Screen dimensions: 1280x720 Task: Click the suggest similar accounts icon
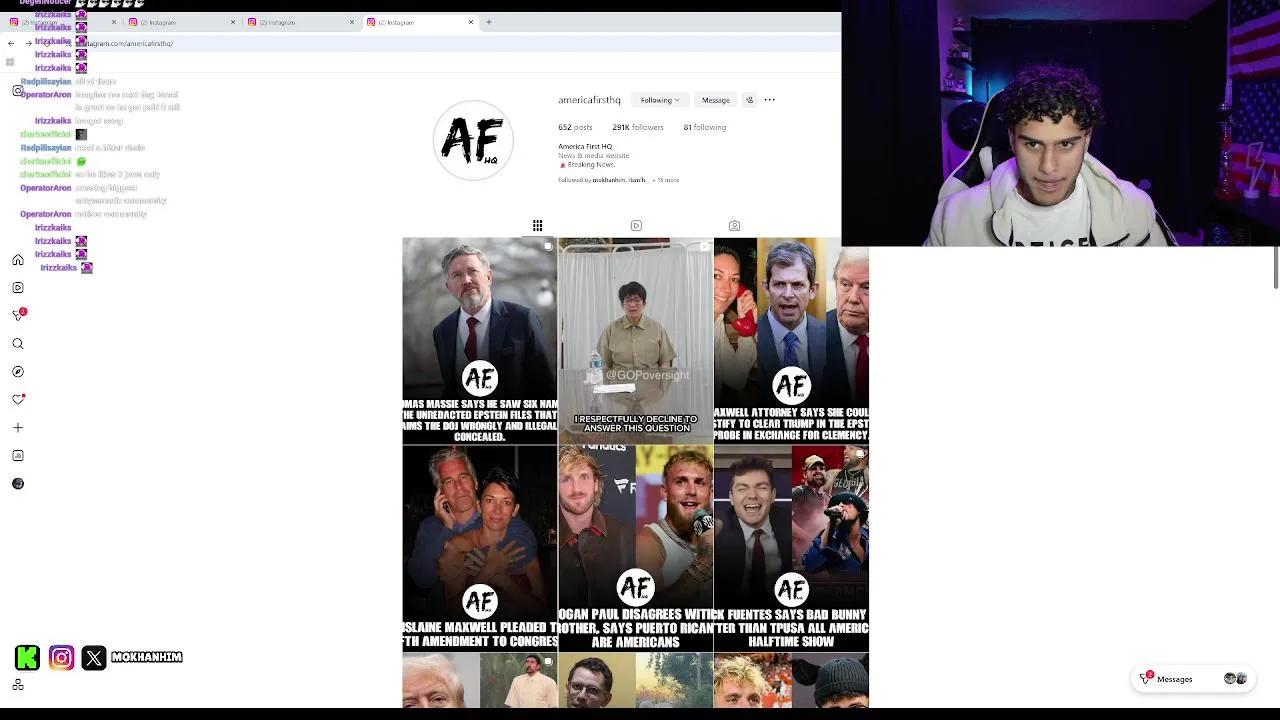point(749,100)
